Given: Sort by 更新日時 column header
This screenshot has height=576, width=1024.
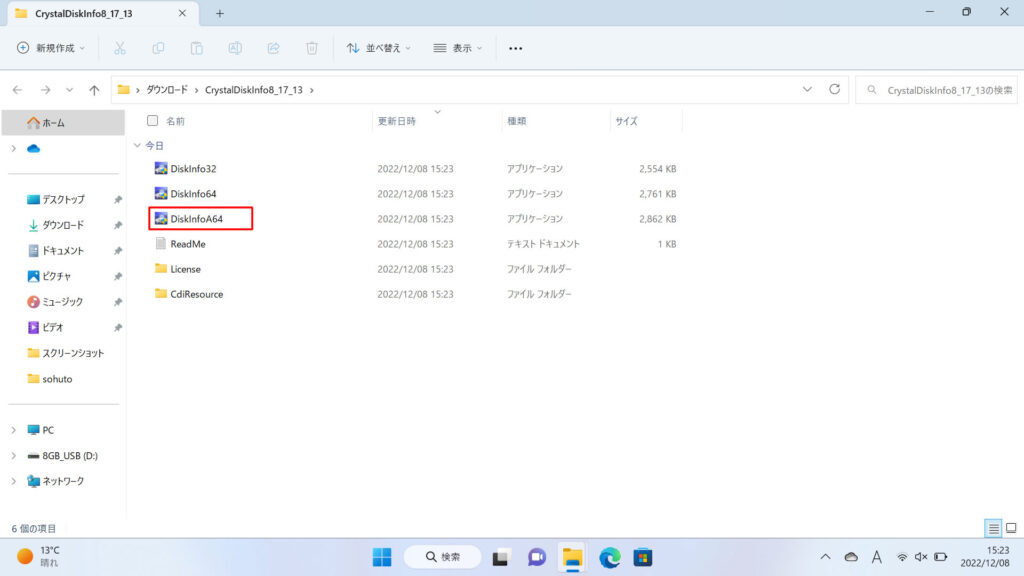Looking at the screenshot, I should click(x=396, y=121).
